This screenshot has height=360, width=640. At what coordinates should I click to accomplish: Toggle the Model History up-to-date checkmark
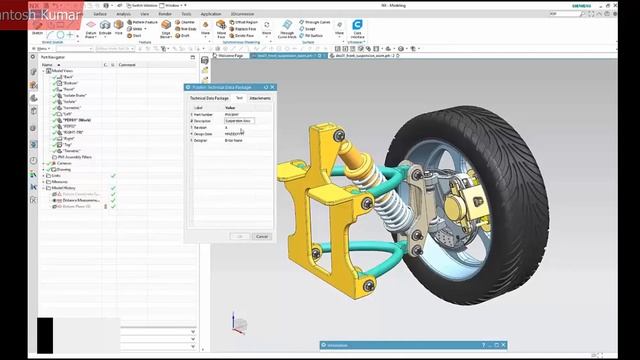(x=113, y=188)
